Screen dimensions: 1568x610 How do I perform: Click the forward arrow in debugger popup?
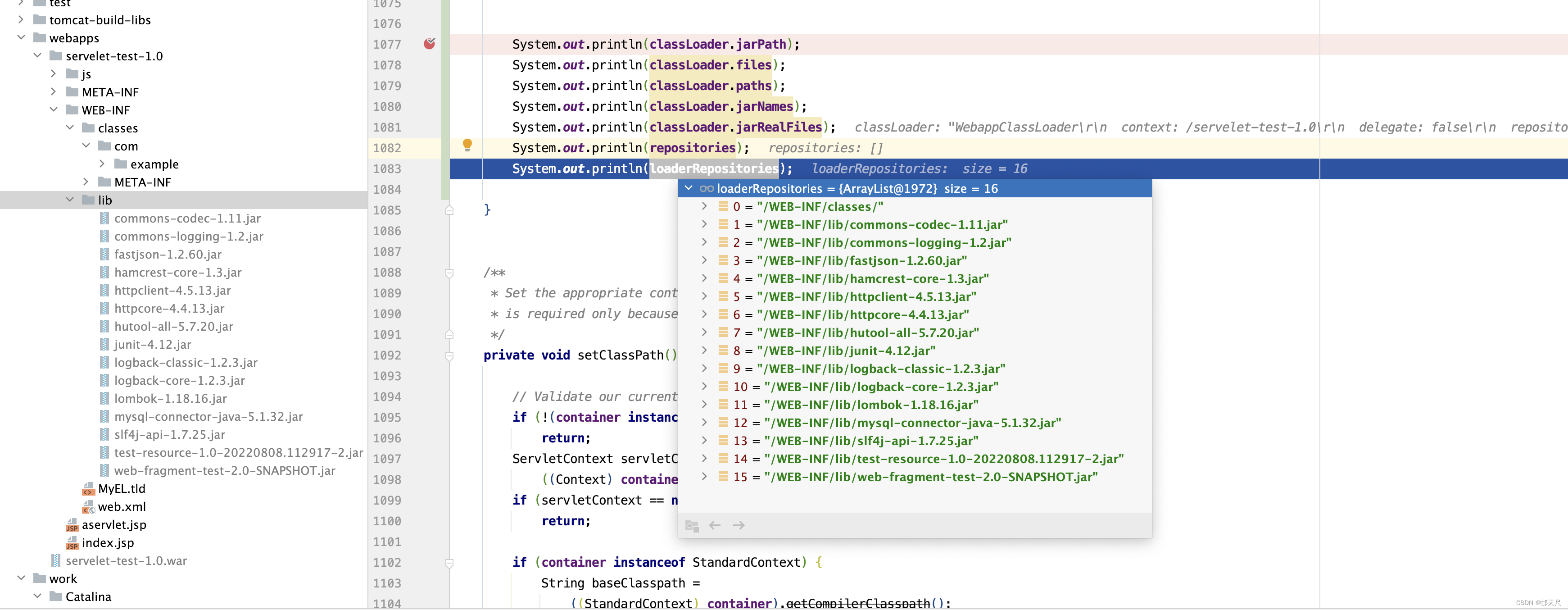(739, 525)
